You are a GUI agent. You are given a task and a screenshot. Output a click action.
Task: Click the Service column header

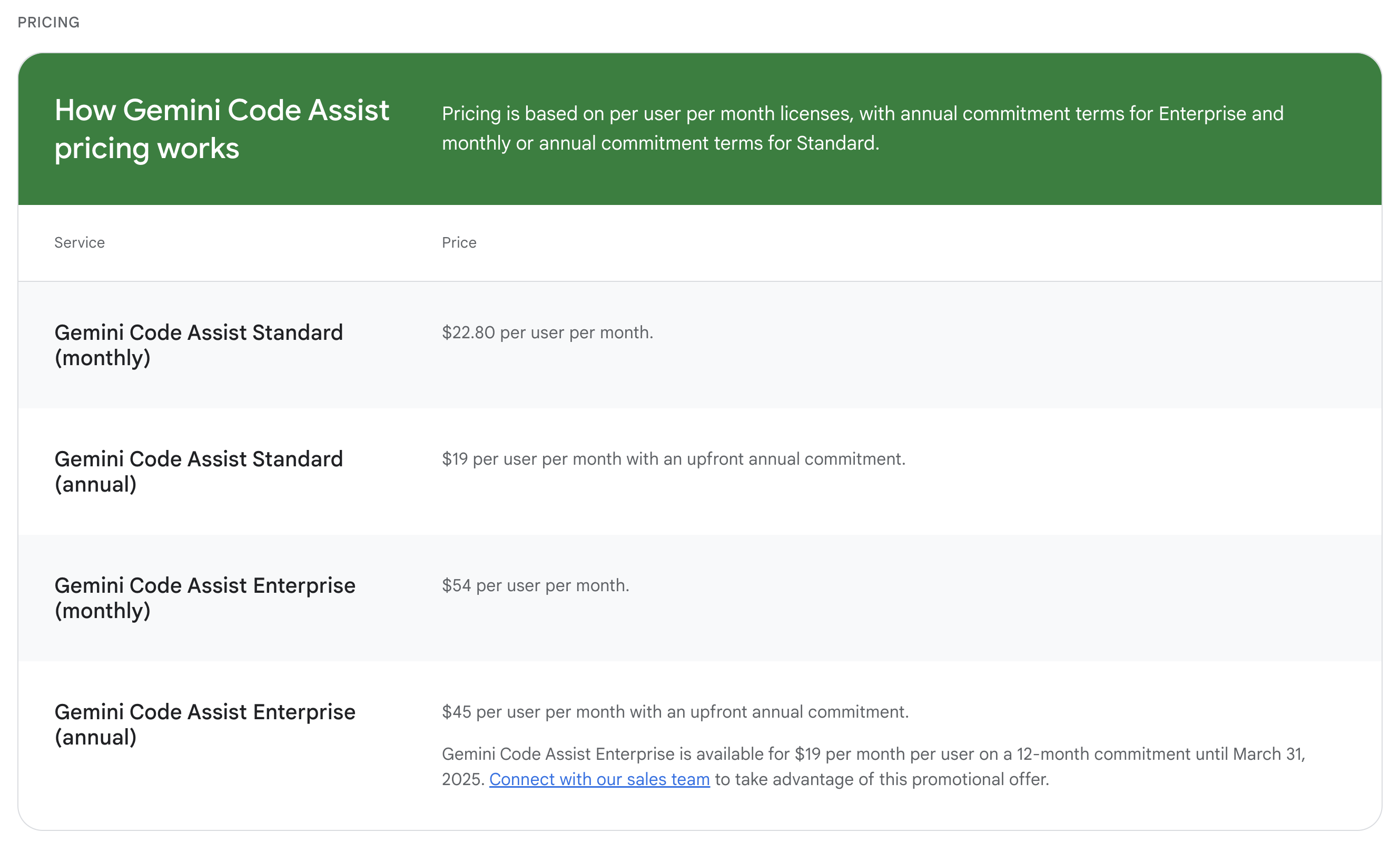80,242
